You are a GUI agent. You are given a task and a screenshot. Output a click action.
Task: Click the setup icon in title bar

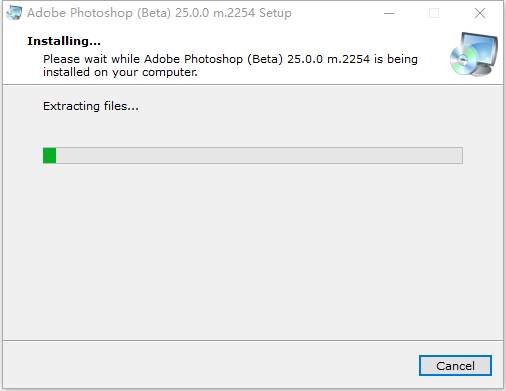(14, 13)
